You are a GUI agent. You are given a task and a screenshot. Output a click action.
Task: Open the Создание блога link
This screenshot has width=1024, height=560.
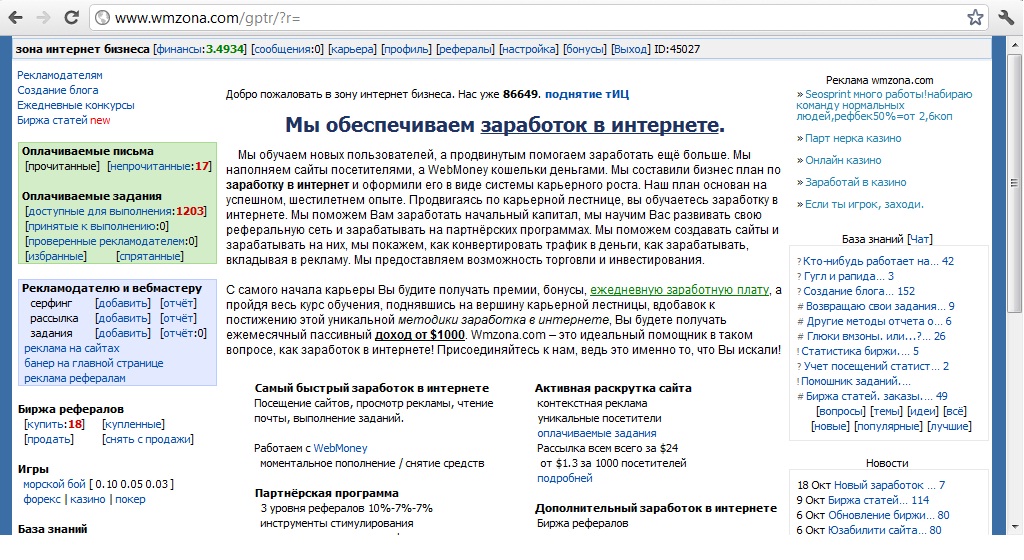pos(57,90)
